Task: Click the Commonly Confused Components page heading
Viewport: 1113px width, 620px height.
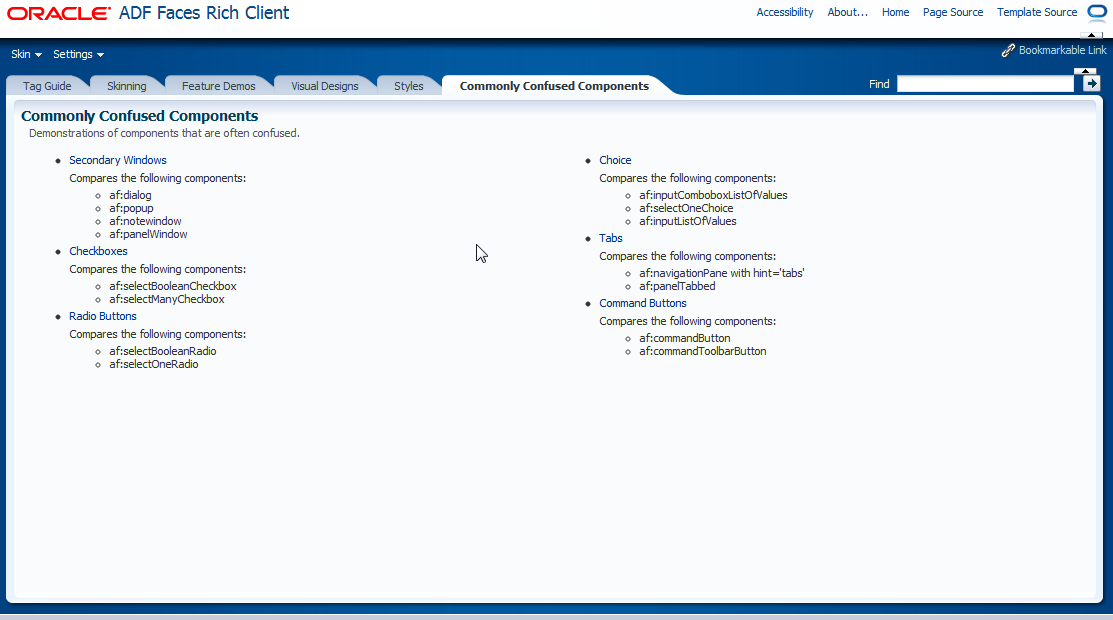Action: click(x=140, y=116)
